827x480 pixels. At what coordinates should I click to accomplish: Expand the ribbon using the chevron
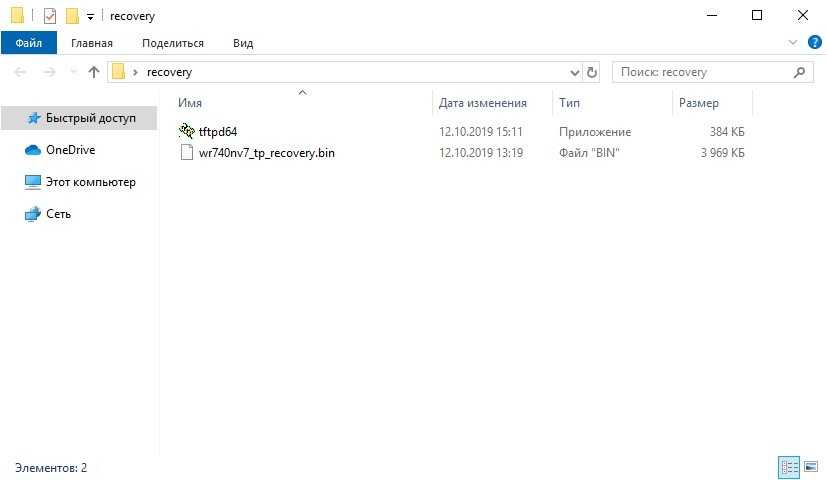(x=792, y=43)
